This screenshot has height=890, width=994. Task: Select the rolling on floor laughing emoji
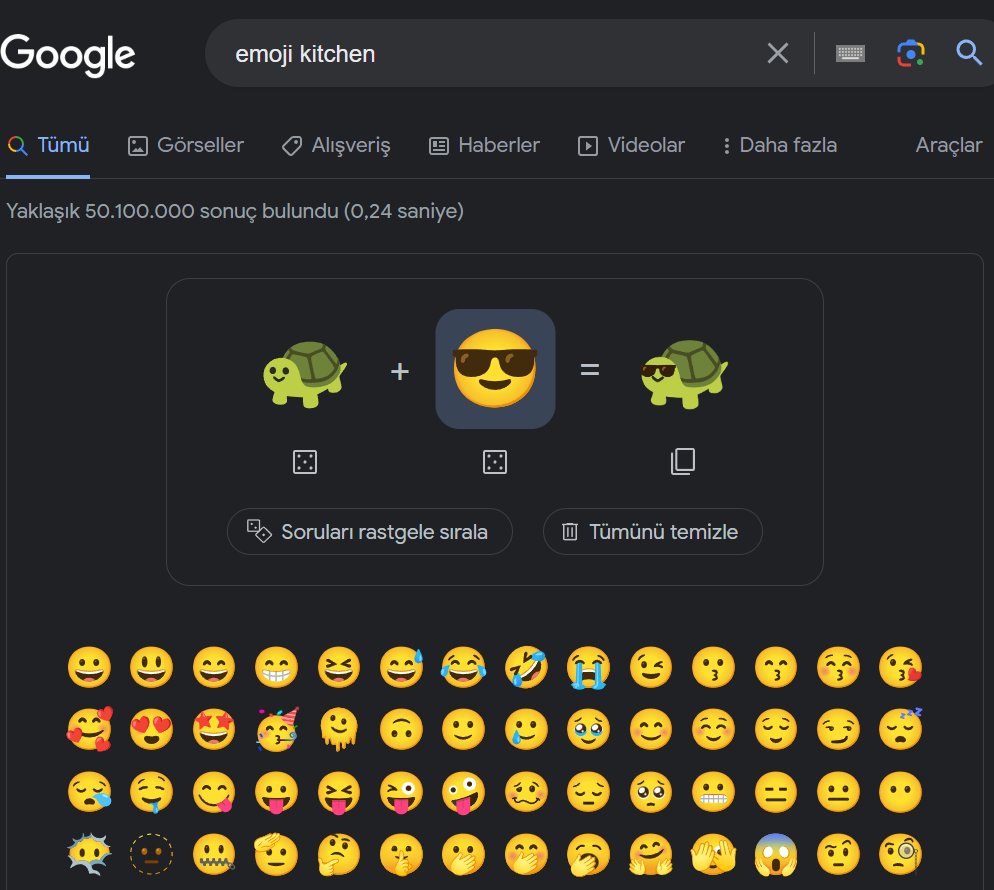click(526, 667)
